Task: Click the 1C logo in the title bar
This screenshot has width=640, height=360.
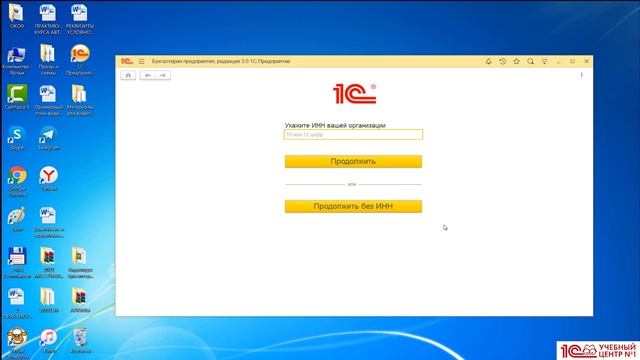Action: coord(127,61)
